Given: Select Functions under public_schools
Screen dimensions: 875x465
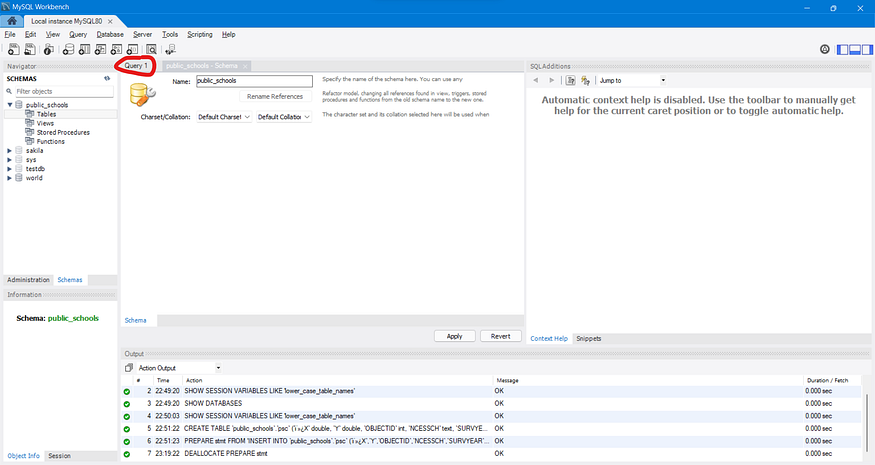Looking at the screenshot, I should pyautogui.click(x=51, y=142).
